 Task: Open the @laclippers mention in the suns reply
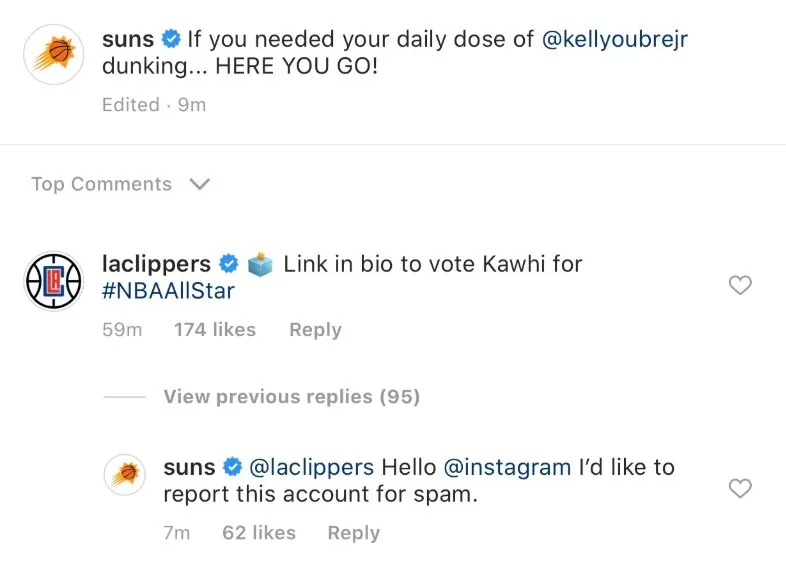[x=311, y=467]
